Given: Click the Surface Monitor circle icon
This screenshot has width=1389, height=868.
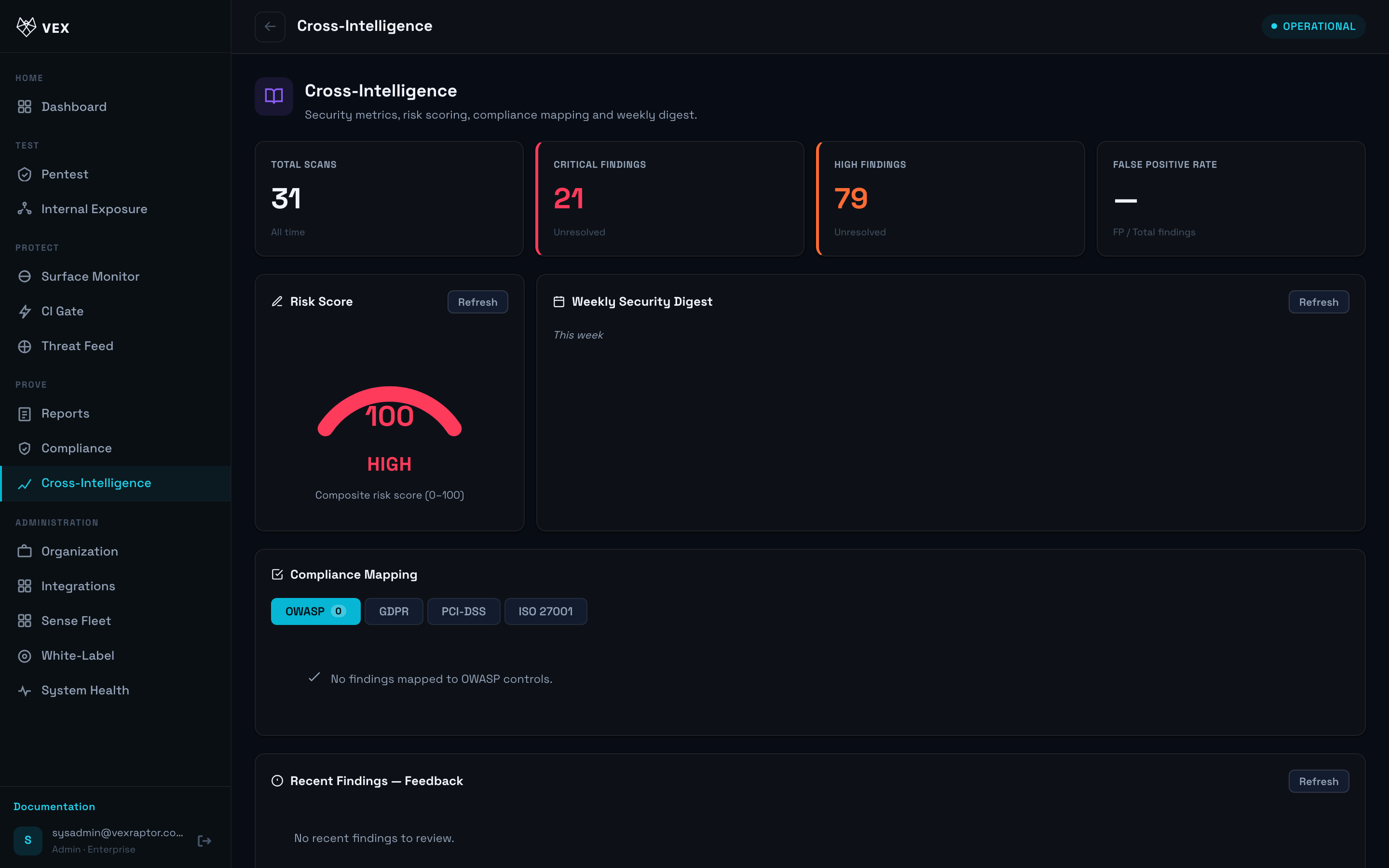Looking at the screenshot, I should tap(25, 277).
